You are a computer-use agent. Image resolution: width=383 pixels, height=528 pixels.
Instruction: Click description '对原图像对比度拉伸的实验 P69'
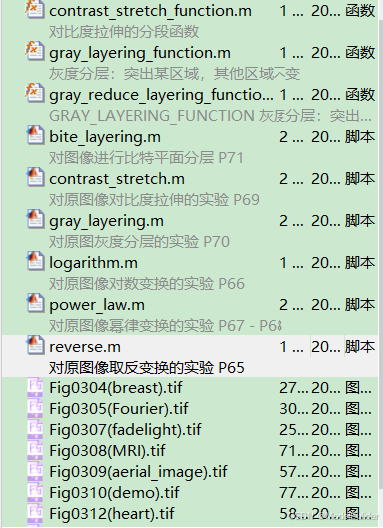pyautogui.click(x=154, y=200)
